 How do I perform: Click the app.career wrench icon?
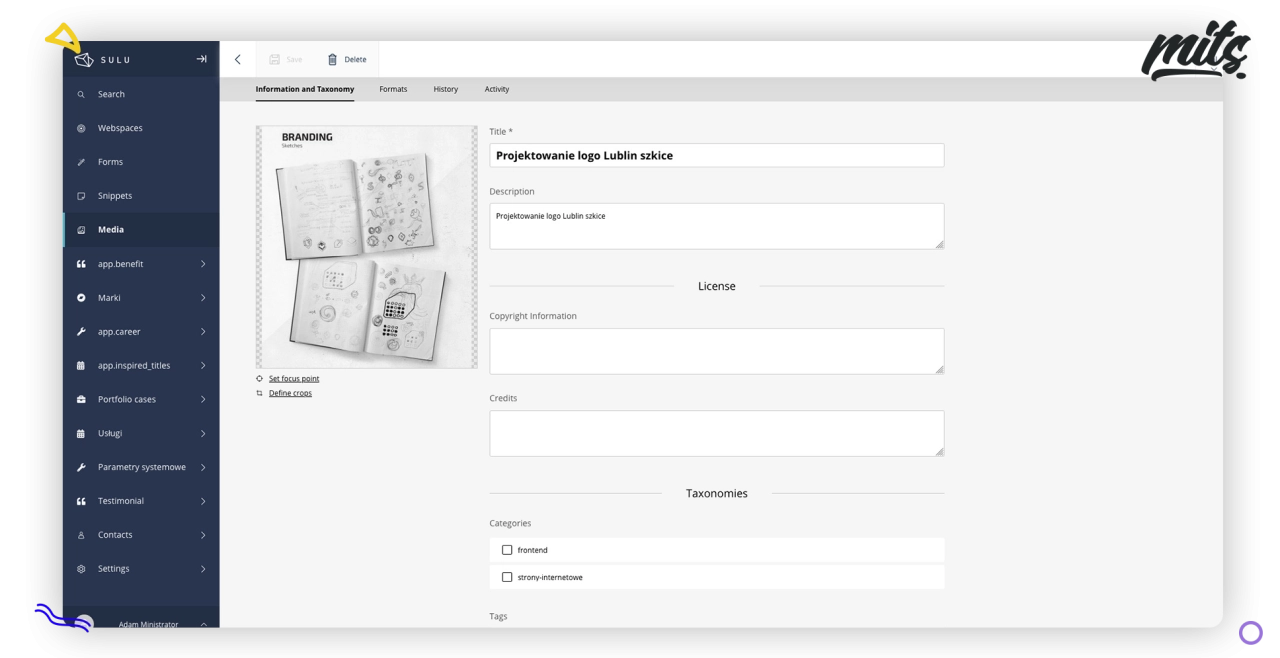81,332
